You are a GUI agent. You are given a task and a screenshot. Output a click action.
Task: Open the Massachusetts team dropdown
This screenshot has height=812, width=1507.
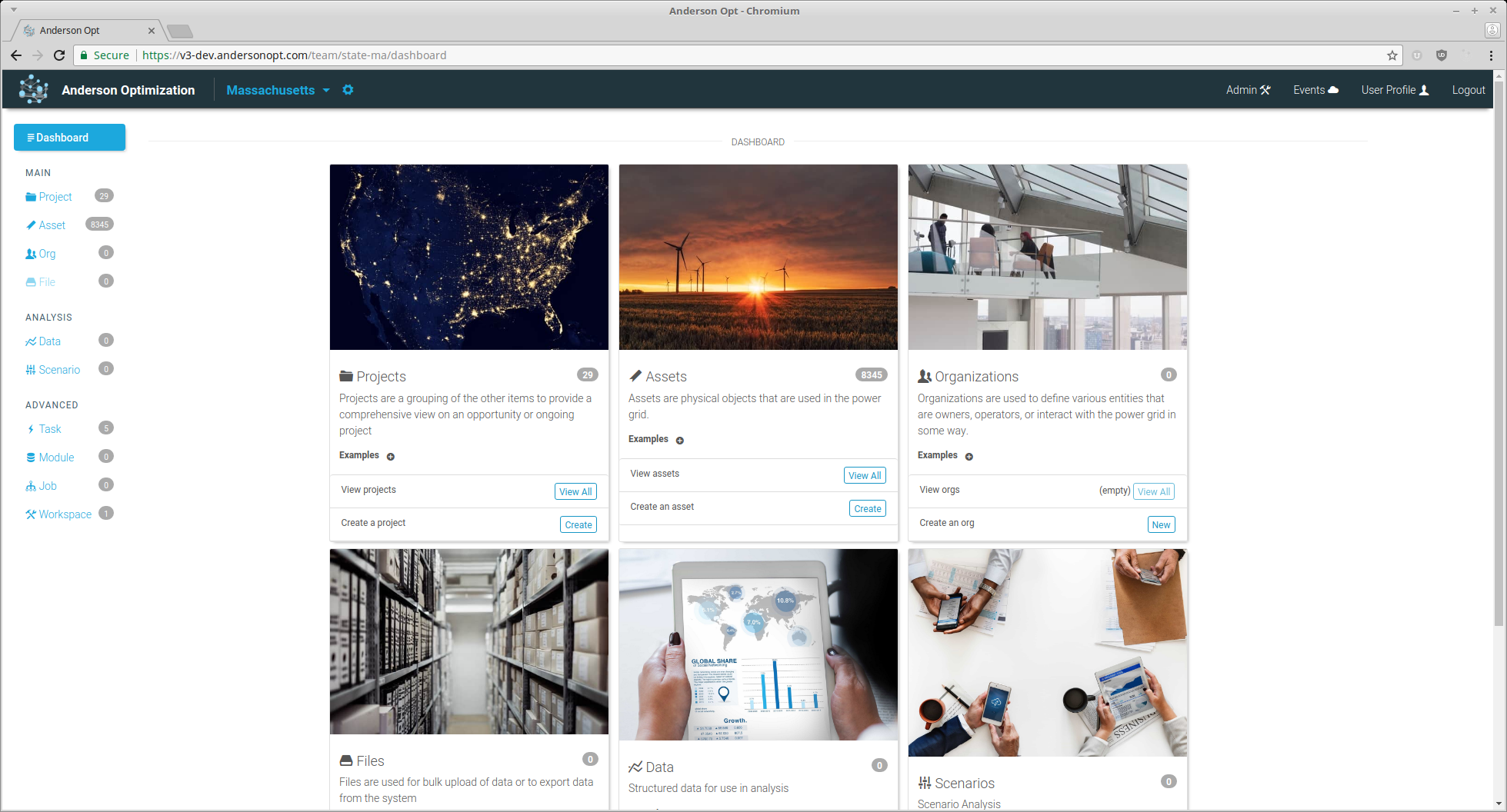point(278,90)
